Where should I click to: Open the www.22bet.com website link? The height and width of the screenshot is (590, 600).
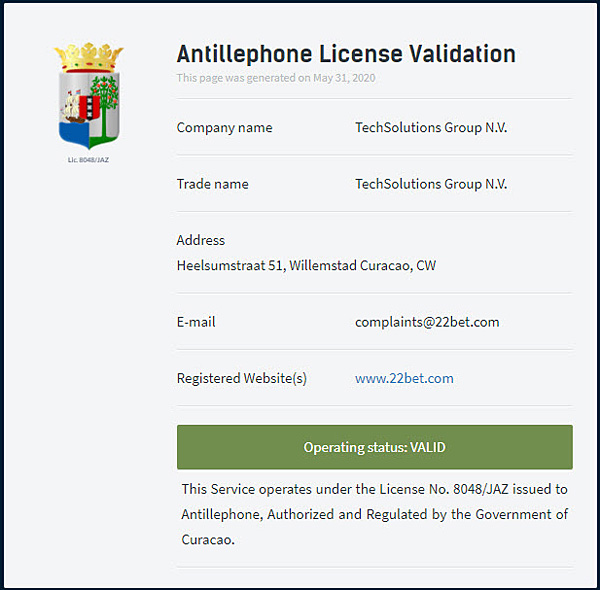point(404,378)
